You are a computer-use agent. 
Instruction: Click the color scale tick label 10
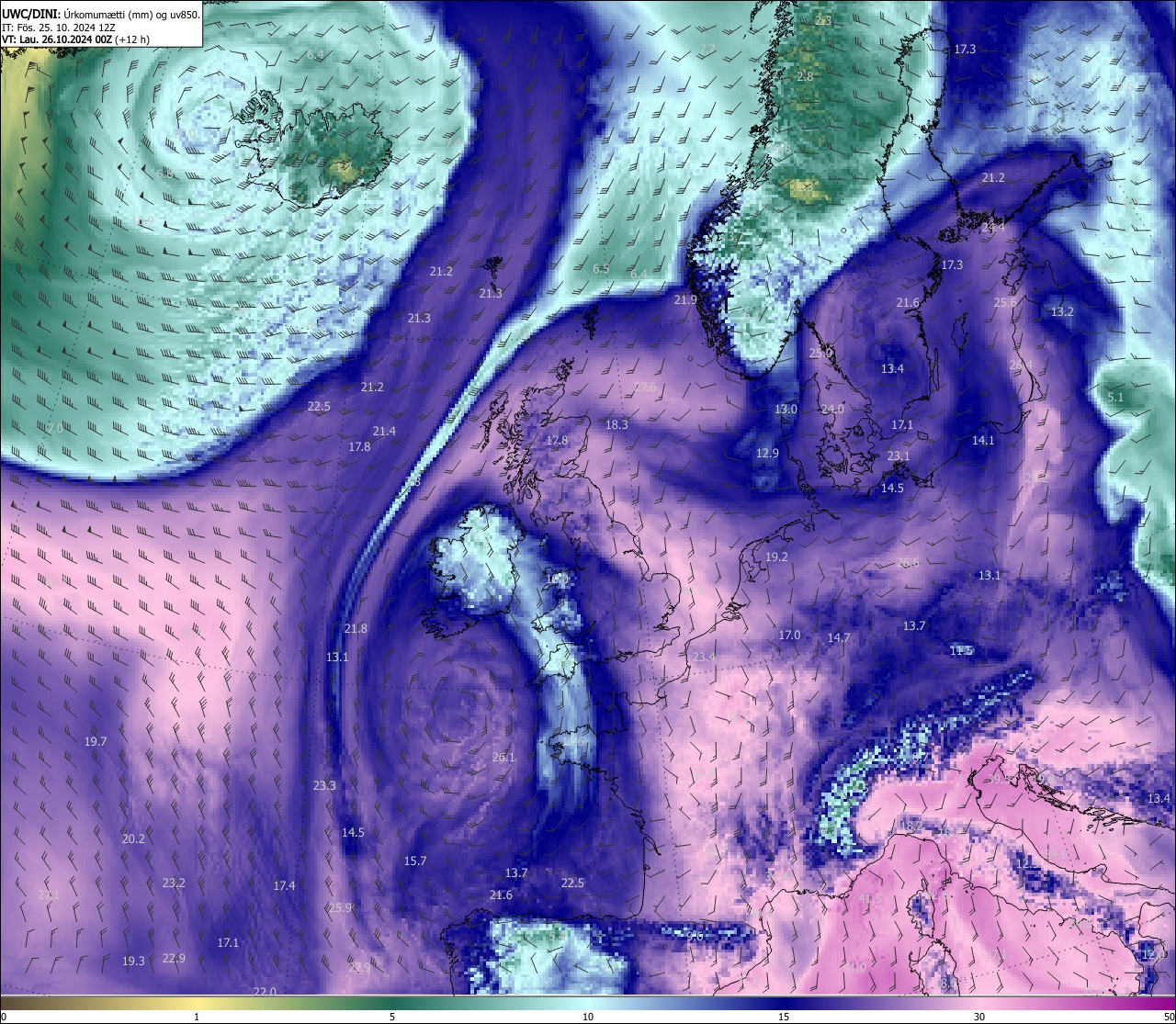588,1017
